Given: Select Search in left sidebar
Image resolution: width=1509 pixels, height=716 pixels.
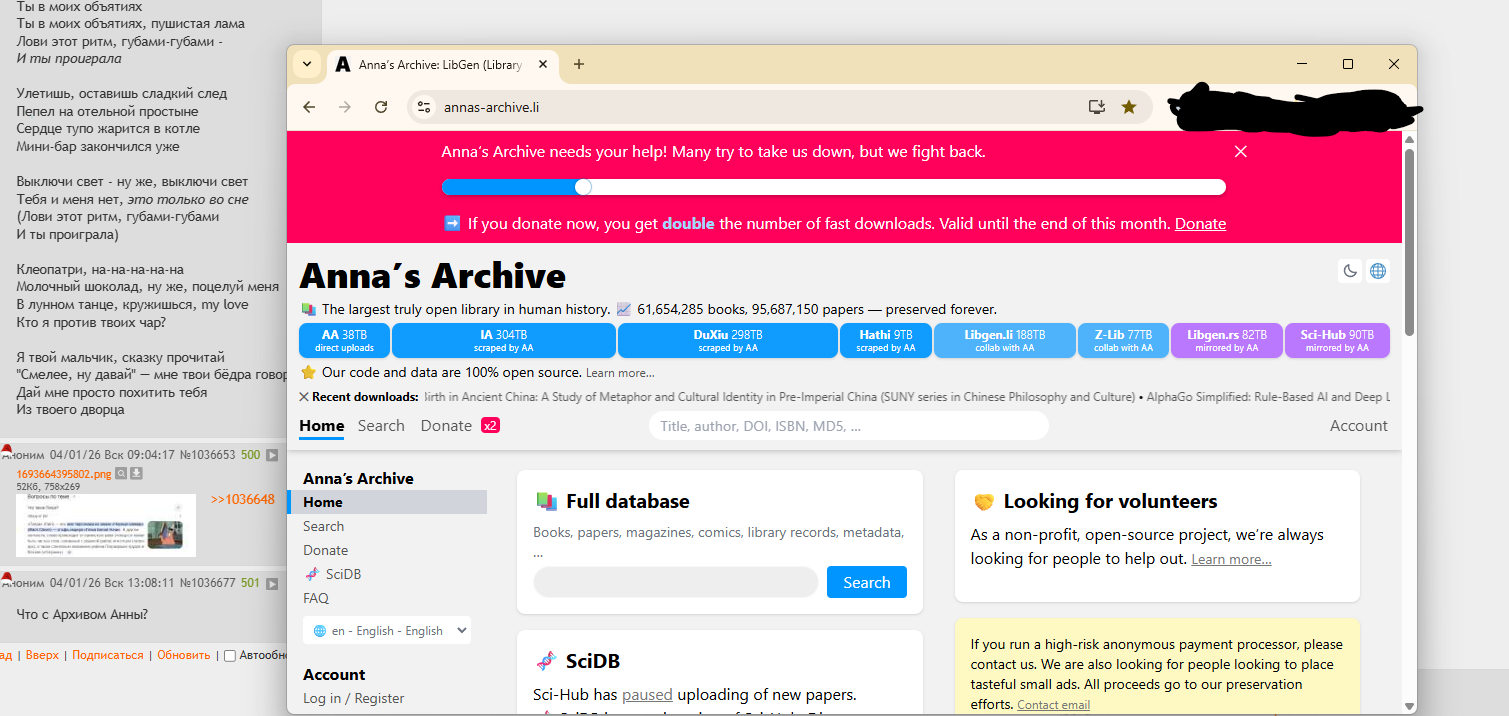Looking at the screenshot, I should coord(323,526).
